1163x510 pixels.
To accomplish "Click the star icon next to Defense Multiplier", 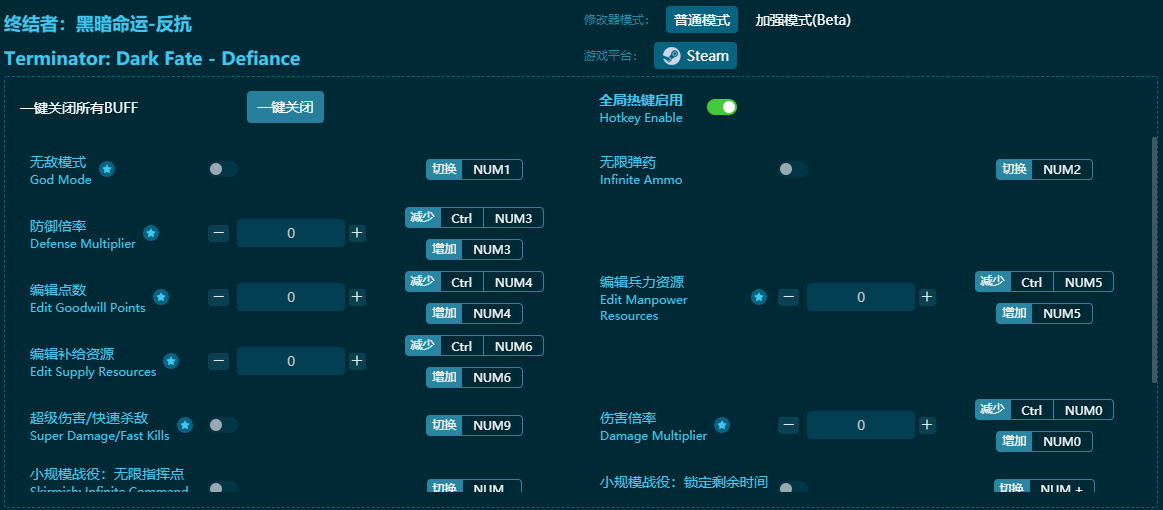I will [151, 233].
